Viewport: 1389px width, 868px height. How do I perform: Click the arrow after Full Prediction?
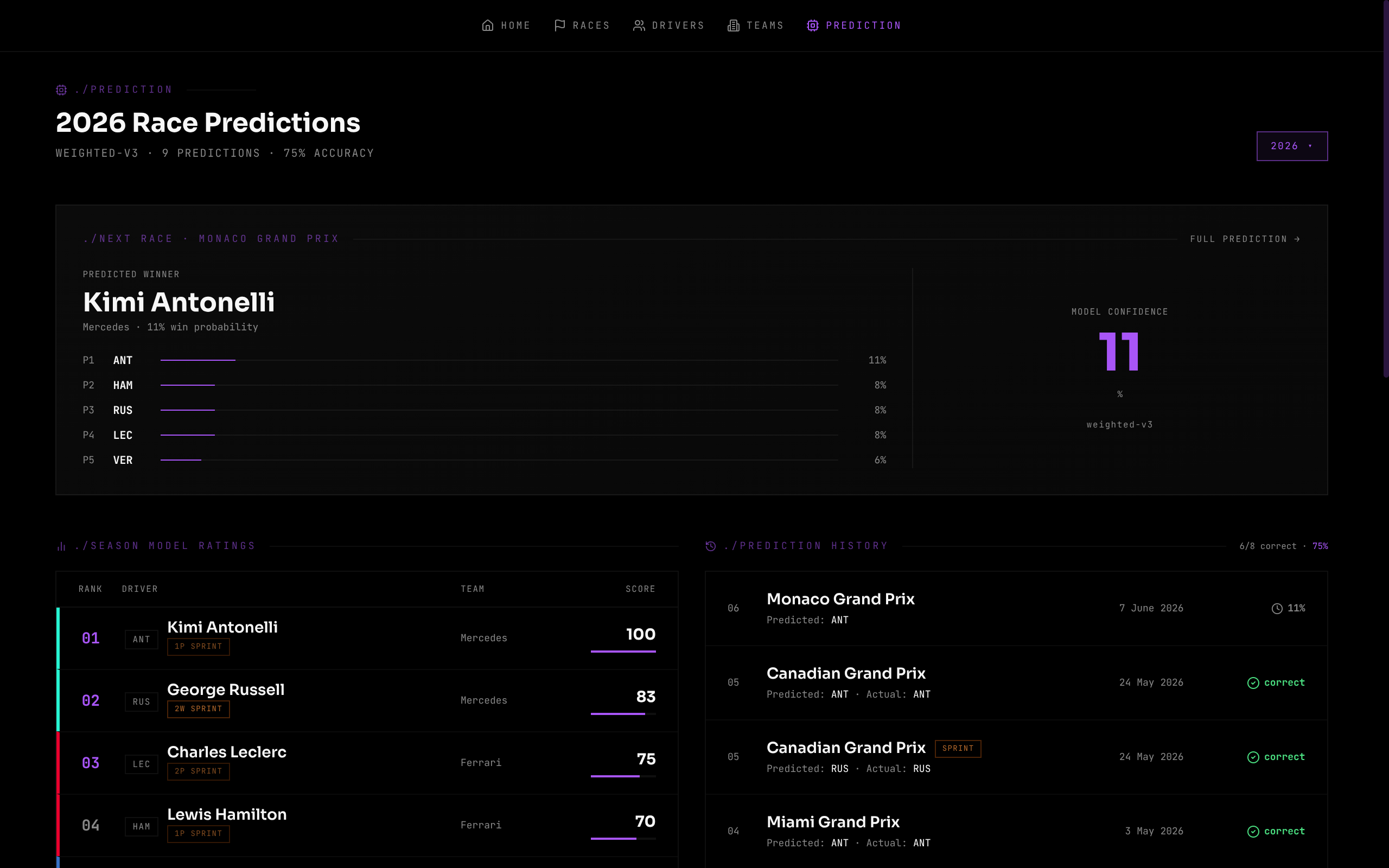point(1297,239)
